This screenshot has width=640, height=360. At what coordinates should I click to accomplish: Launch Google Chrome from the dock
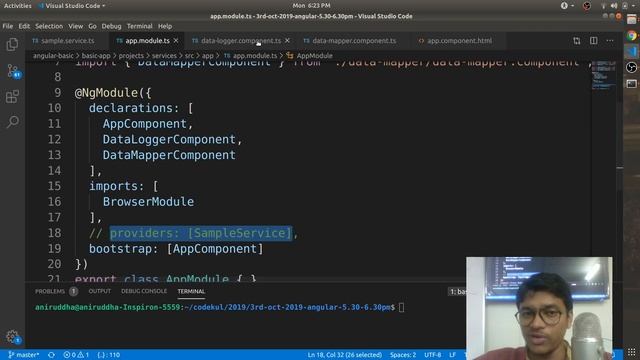click(632, 36)
